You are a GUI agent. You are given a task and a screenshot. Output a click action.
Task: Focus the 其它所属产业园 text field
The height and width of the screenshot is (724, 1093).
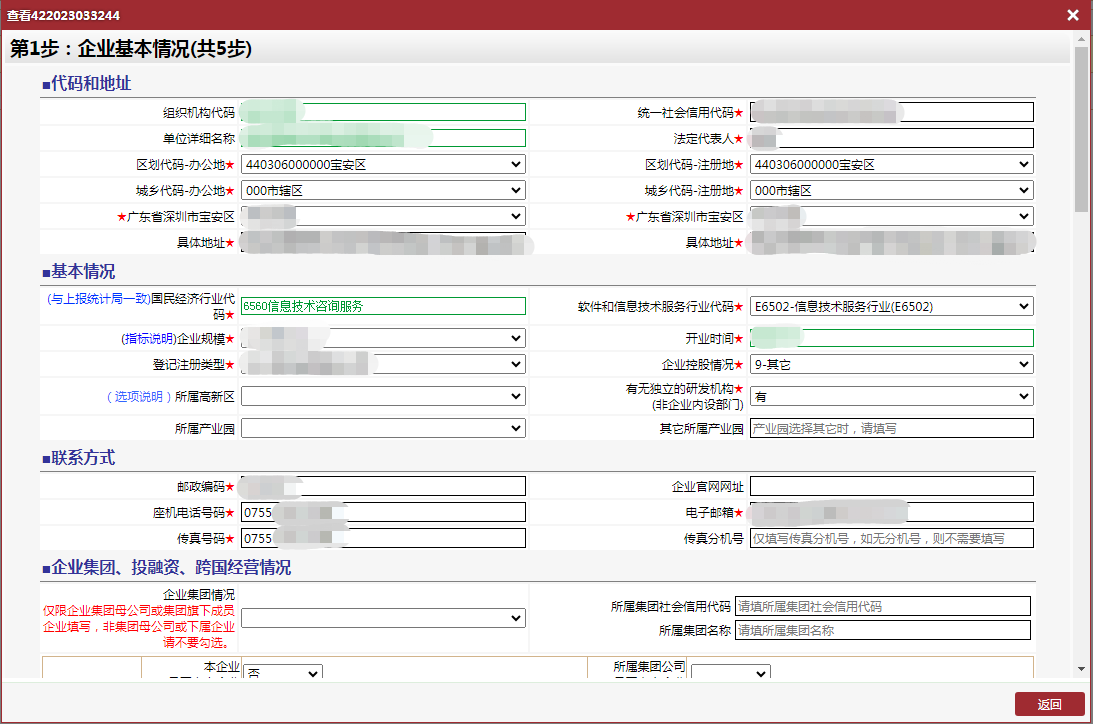click(891, 428)
